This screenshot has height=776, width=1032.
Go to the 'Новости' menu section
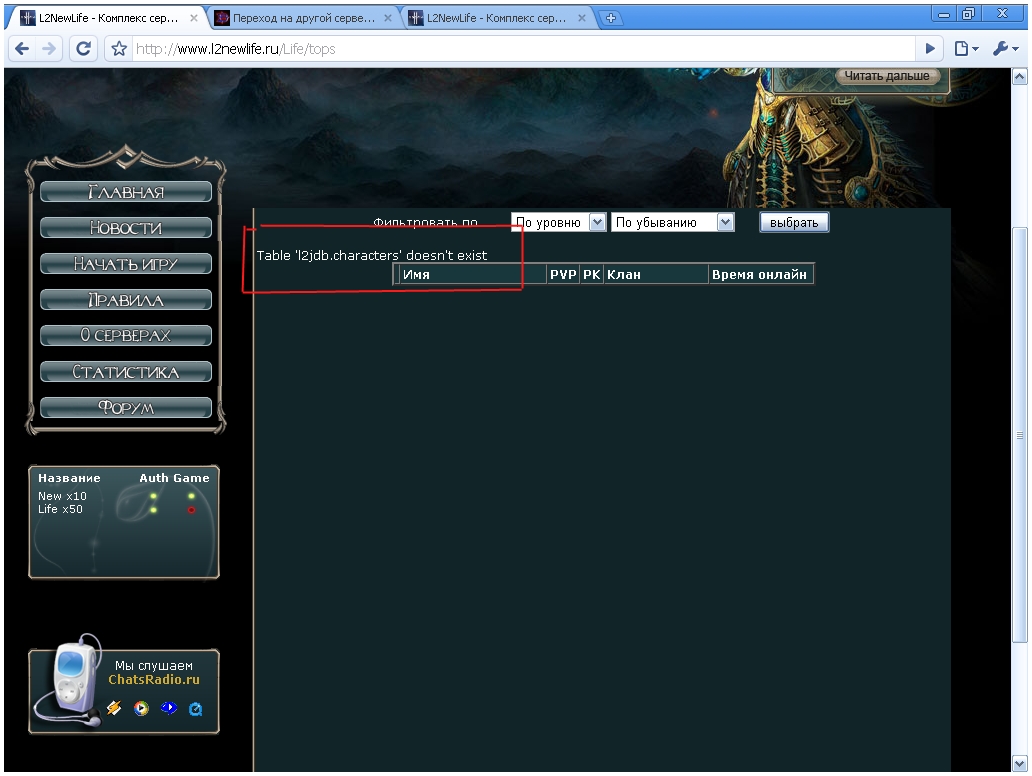click(x=126, y=228)
